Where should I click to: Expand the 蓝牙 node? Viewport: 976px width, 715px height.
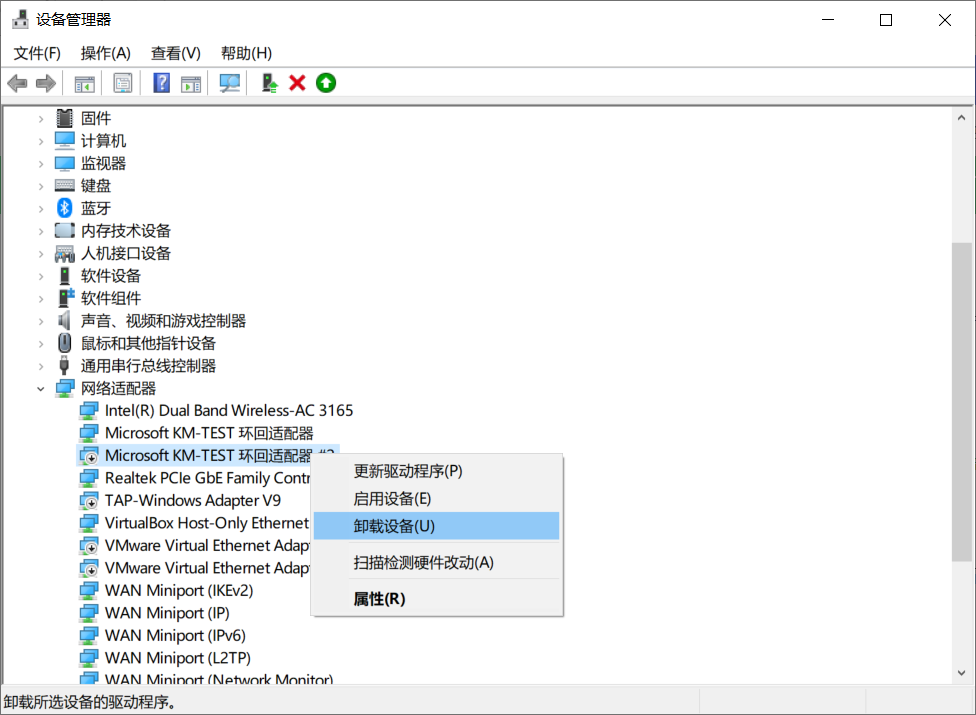click(x=41, y=208)
